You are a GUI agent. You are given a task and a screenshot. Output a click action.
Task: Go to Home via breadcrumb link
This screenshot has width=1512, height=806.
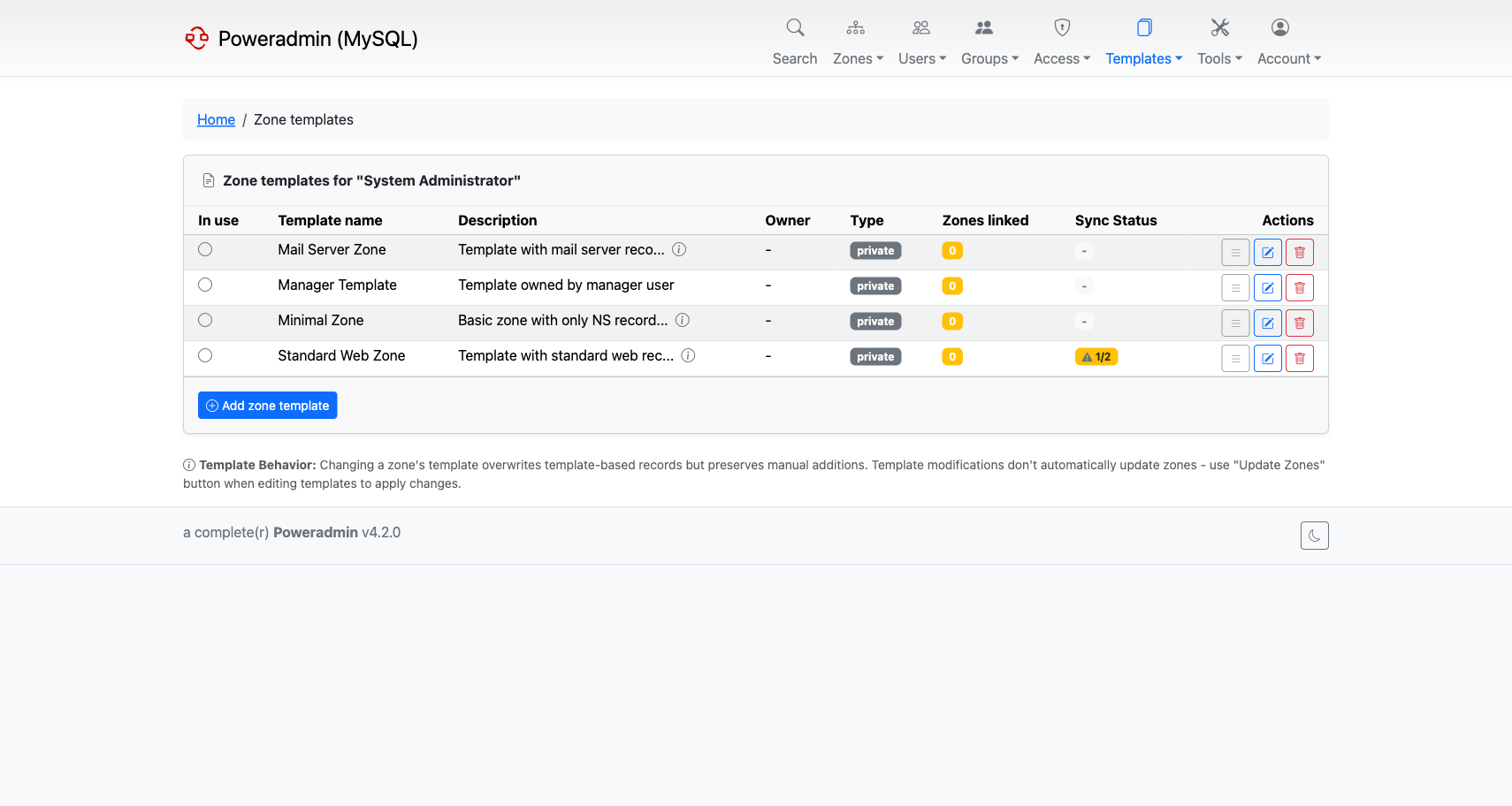[x=216, y=120]
